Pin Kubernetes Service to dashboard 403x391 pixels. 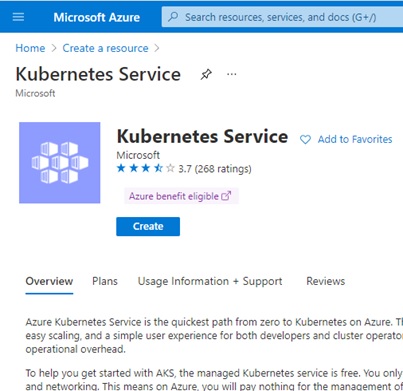coord(206,74)
